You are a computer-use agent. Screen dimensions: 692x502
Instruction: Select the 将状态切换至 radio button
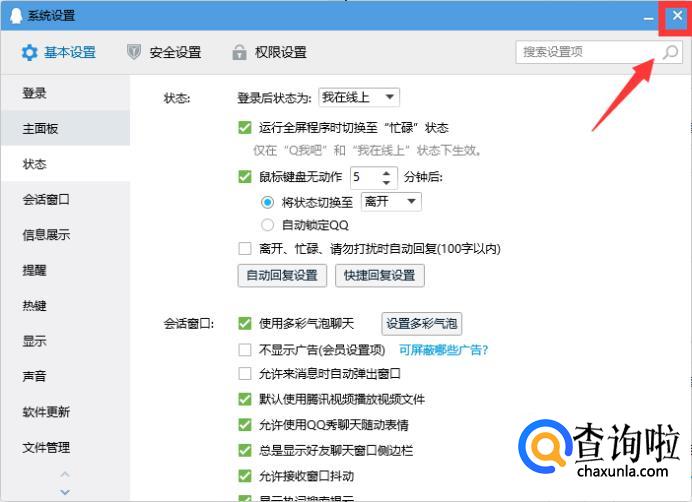click(x=267, y=202)
